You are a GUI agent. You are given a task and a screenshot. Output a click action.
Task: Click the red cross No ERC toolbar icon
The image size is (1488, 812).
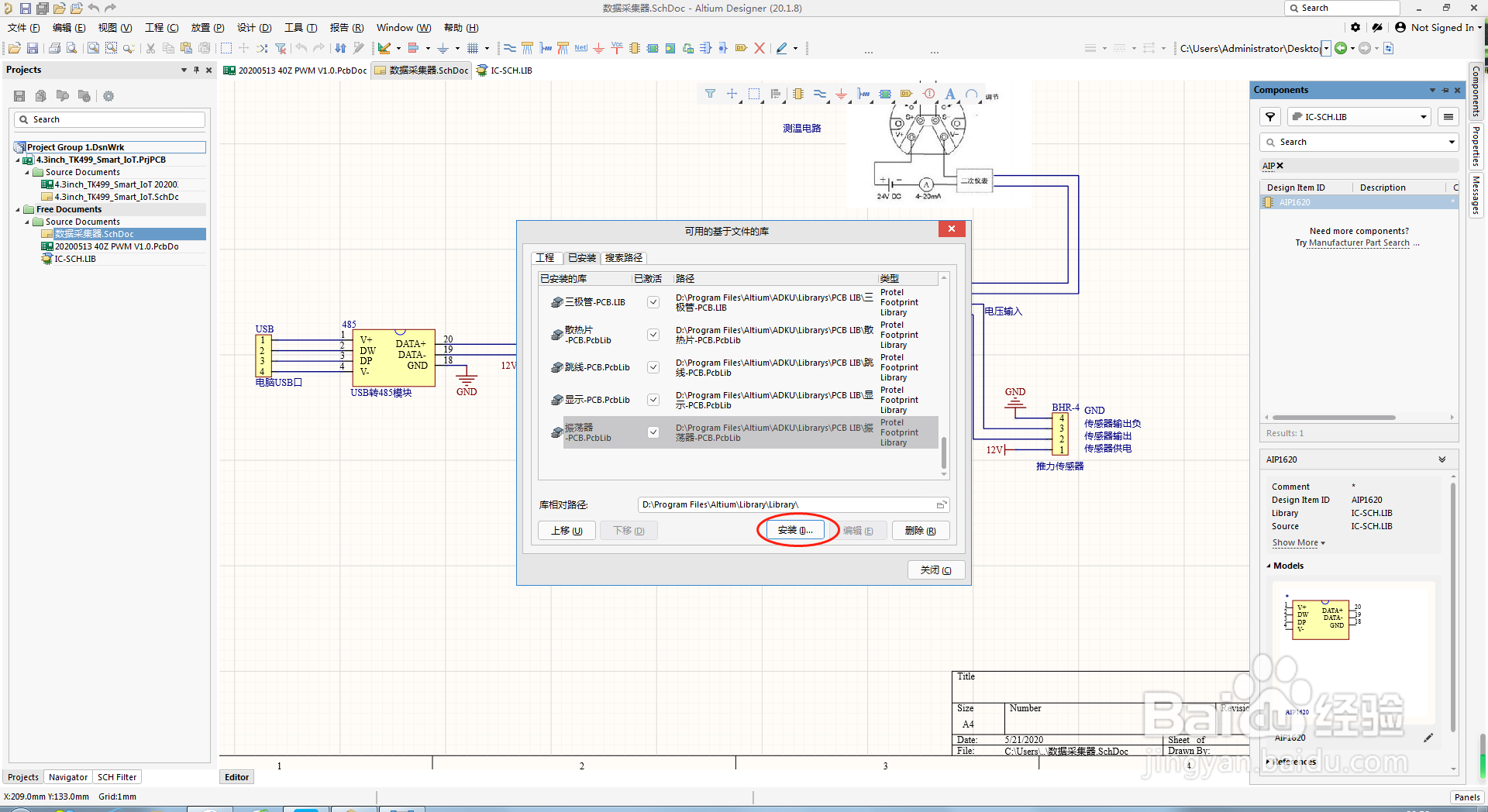coord(759,48)
